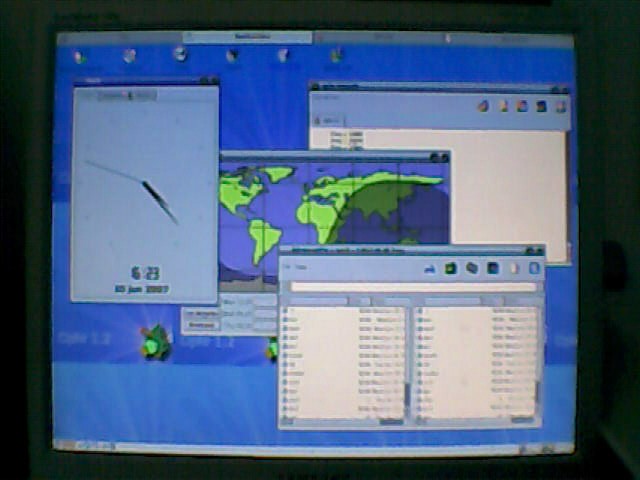Click the rightmost icon in the file manager toolbar
The width and height of the screenshot is (640, 480).
534,268
